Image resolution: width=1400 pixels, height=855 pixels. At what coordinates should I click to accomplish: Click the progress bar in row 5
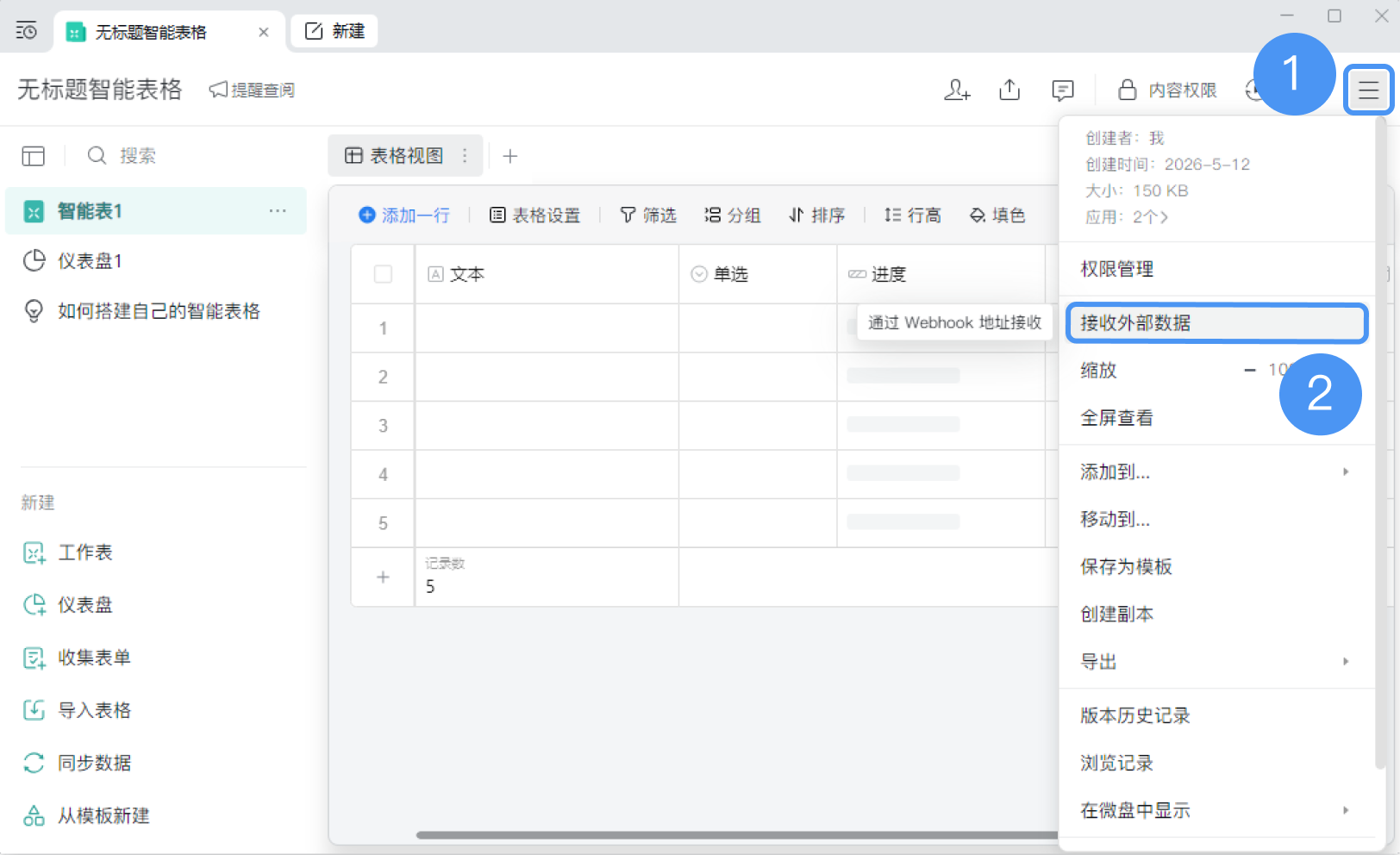[x=903, y=521]
